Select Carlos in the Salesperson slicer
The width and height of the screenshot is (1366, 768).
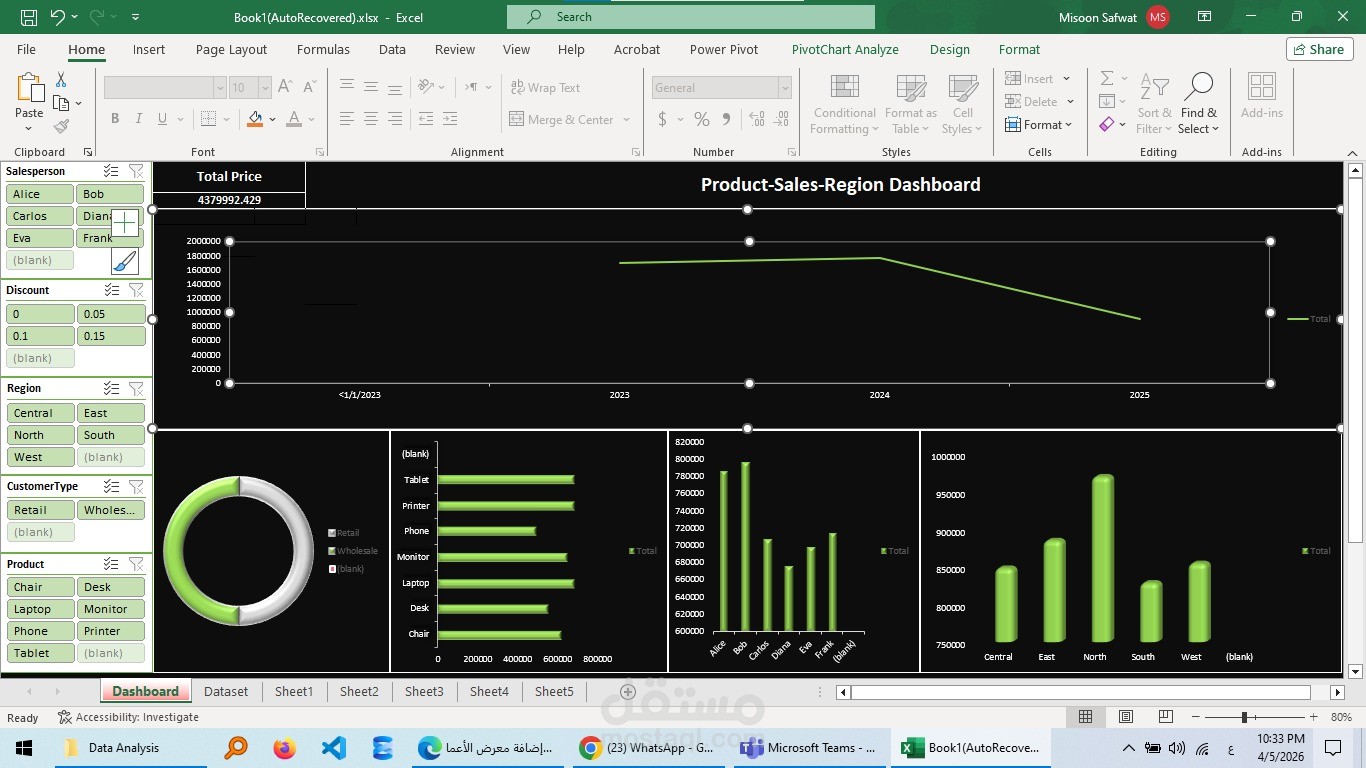tap(38, 215)
